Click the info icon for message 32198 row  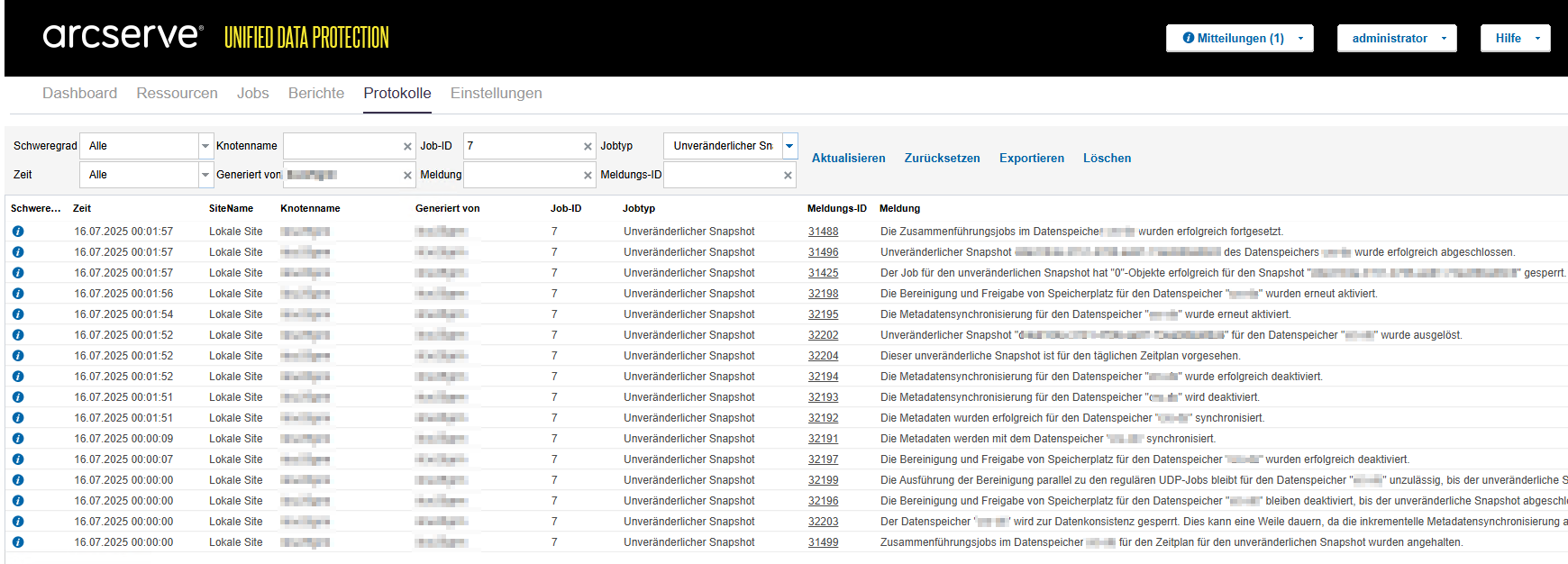point(18,294)
